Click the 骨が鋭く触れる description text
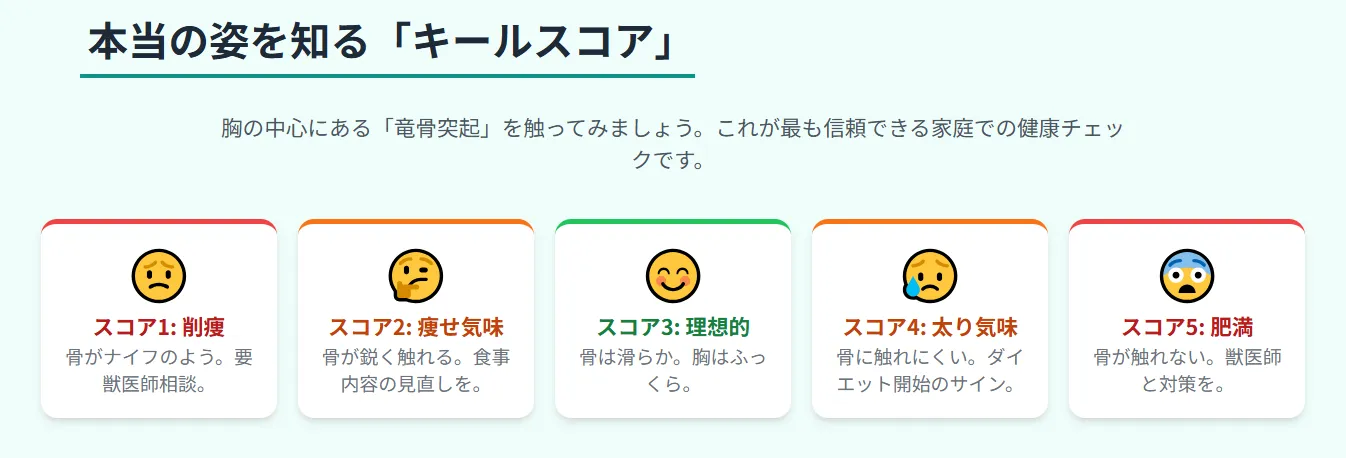 416,371
